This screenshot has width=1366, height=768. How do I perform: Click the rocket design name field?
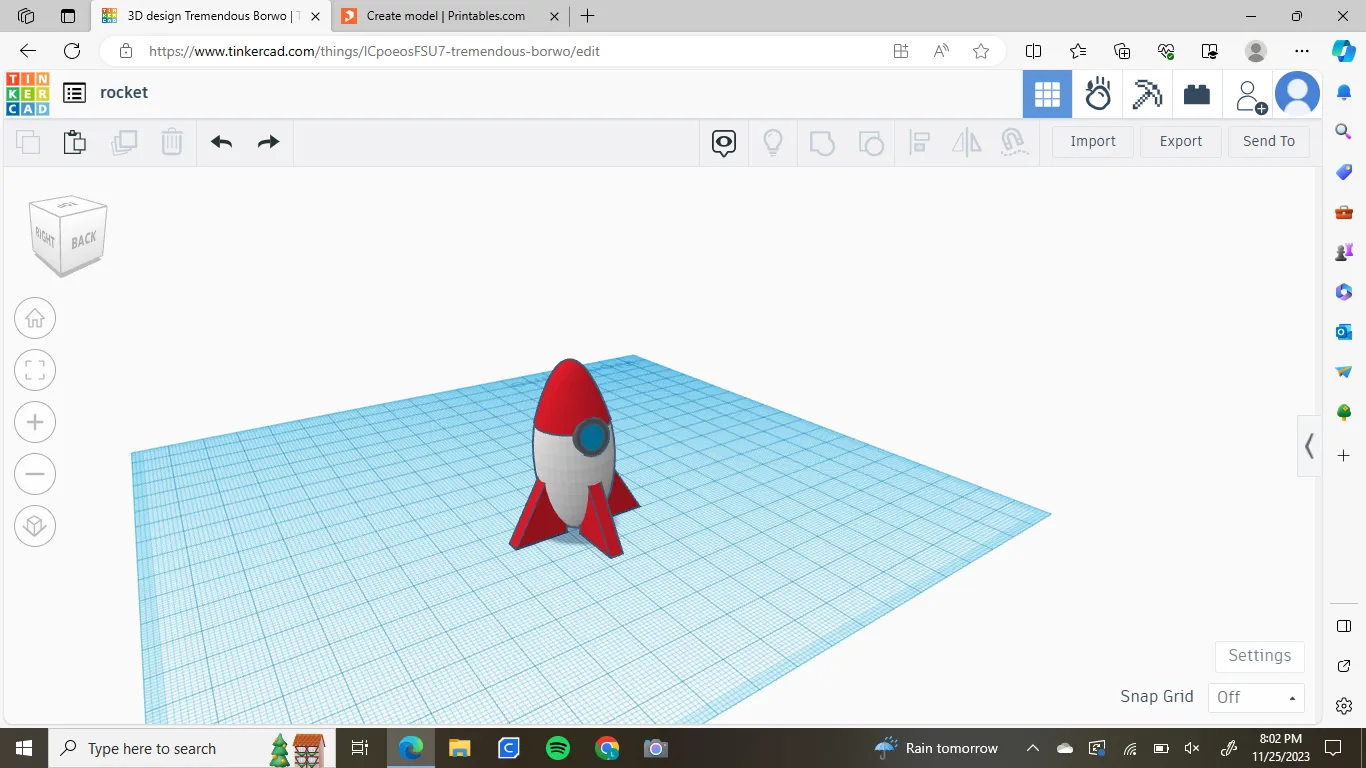[x=124, y=92]
